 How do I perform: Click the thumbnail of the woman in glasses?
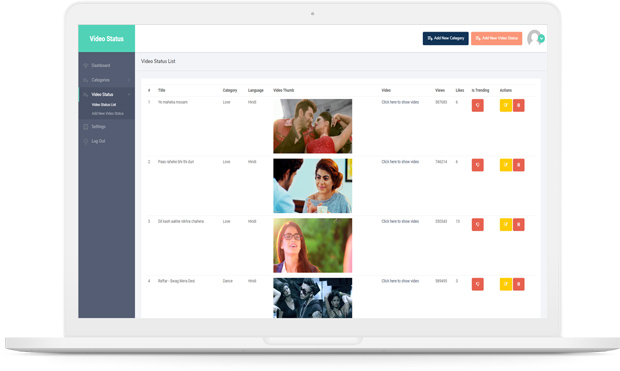pyautogui.click(x=312, y=245)
